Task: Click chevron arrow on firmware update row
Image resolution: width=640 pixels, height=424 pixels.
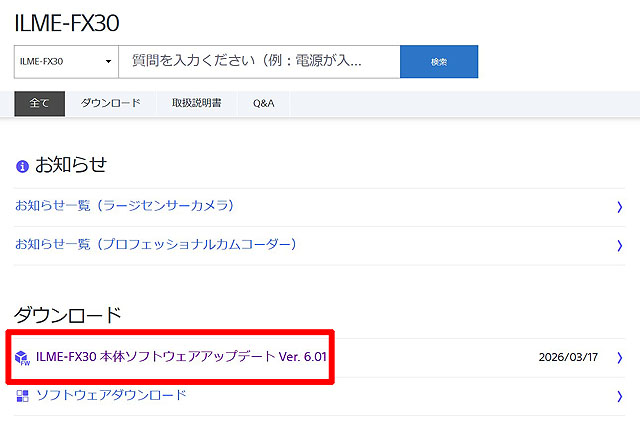Action: click(x=619, y=358)
